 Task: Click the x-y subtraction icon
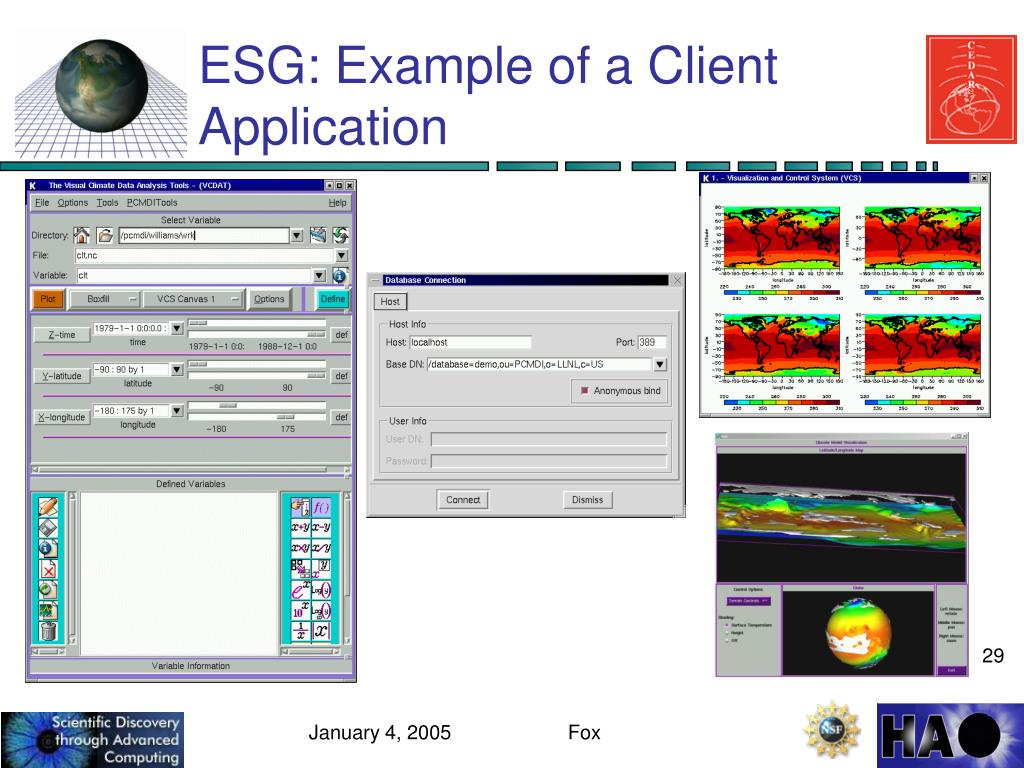coord(321,527)
